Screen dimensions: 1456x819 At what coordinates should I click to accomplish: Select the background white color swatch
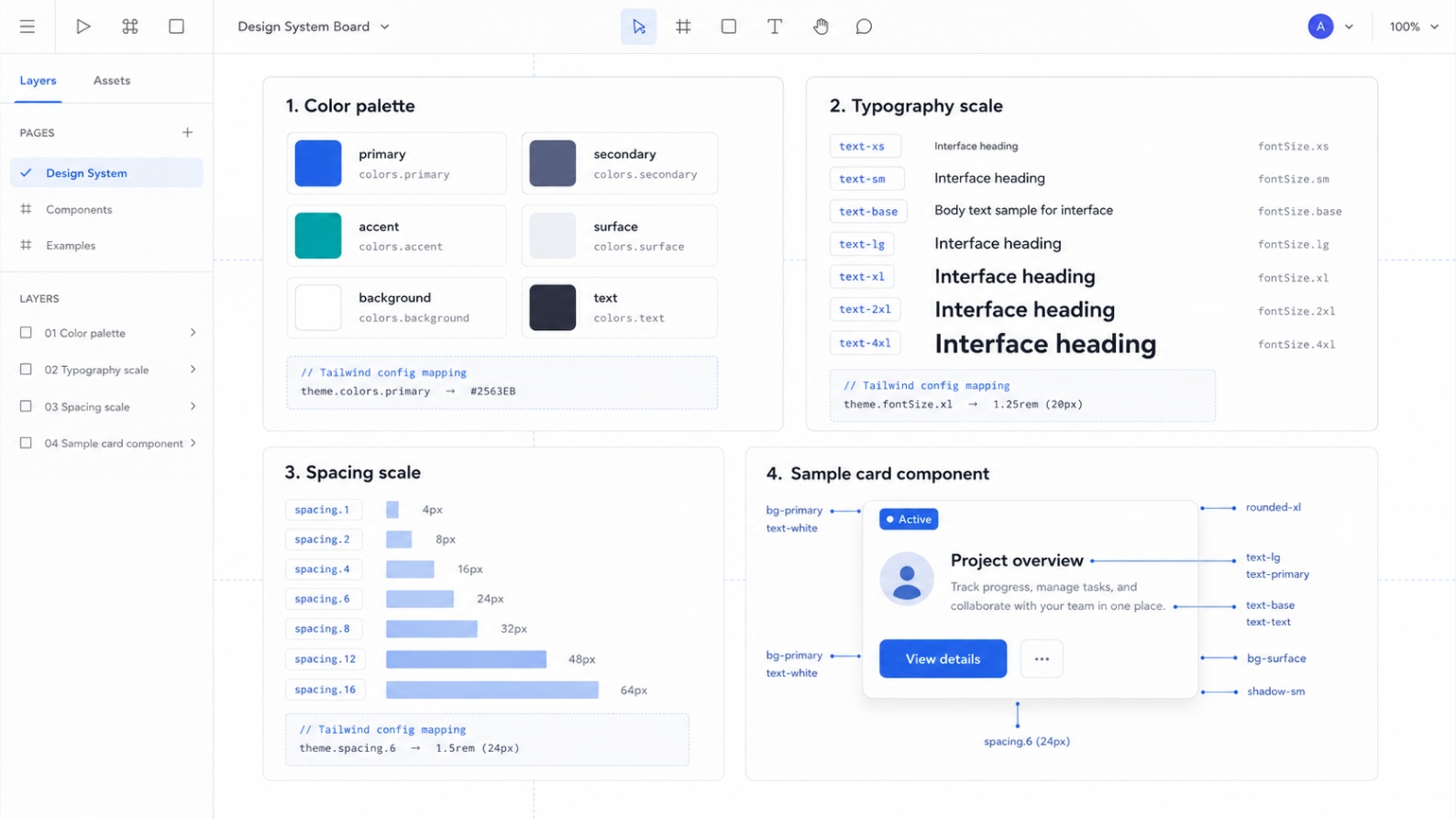point(318,307)
